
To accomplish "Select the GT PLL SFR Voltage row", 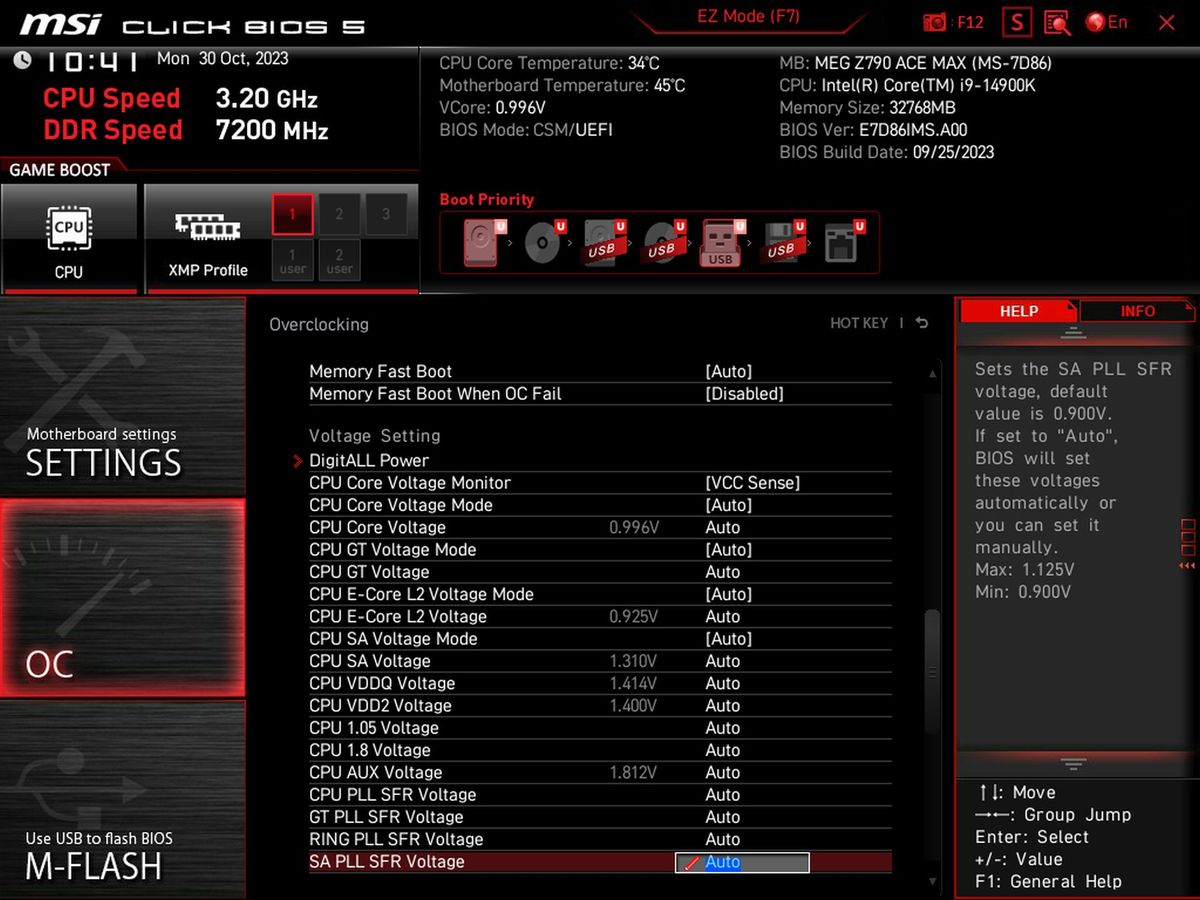I will [600, 817].
